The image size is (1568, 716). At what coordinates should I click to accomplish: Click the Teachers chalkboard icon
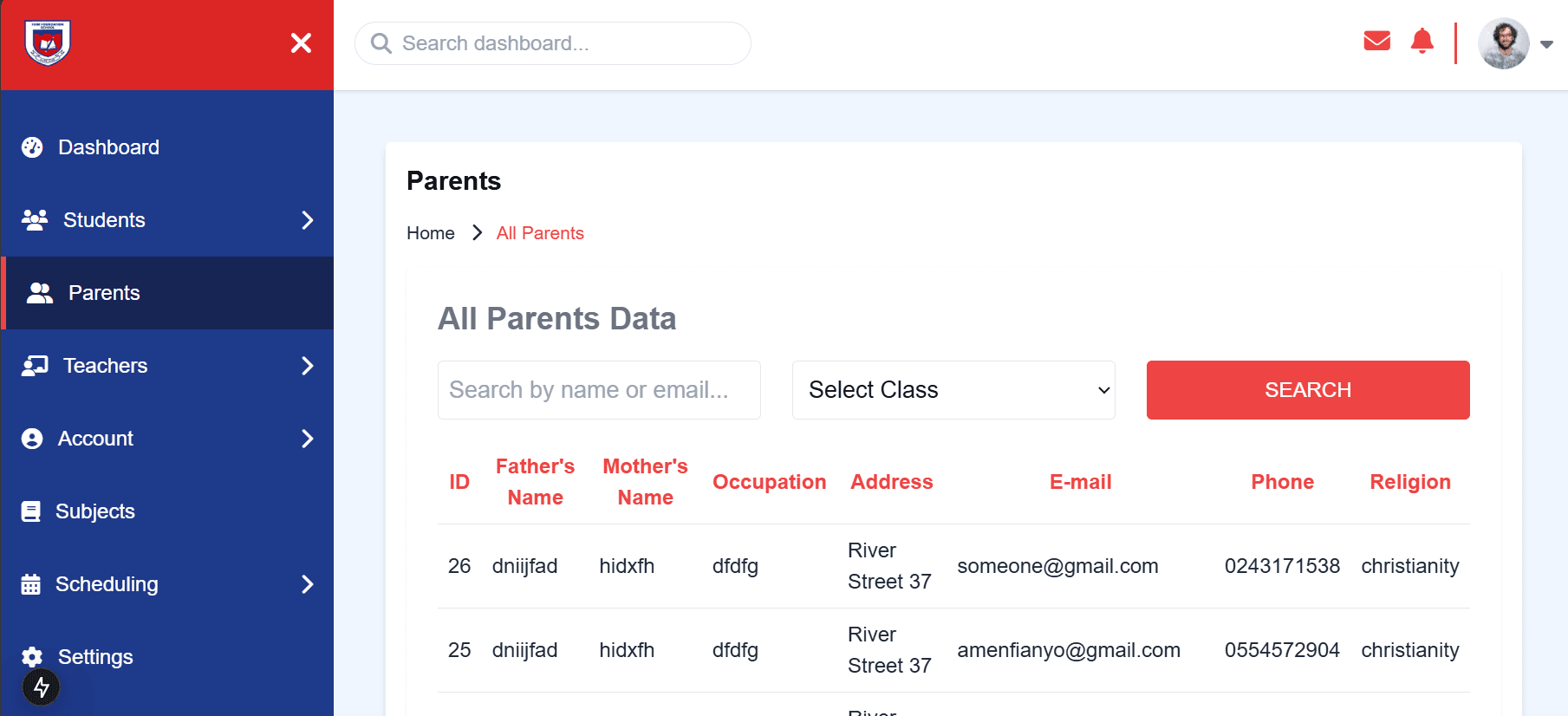[x=35, y=366]
